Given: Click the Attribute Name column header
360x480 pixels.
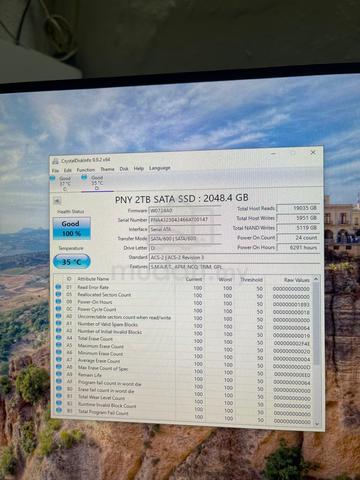Looking at the screenshot, I should (93, 279).
